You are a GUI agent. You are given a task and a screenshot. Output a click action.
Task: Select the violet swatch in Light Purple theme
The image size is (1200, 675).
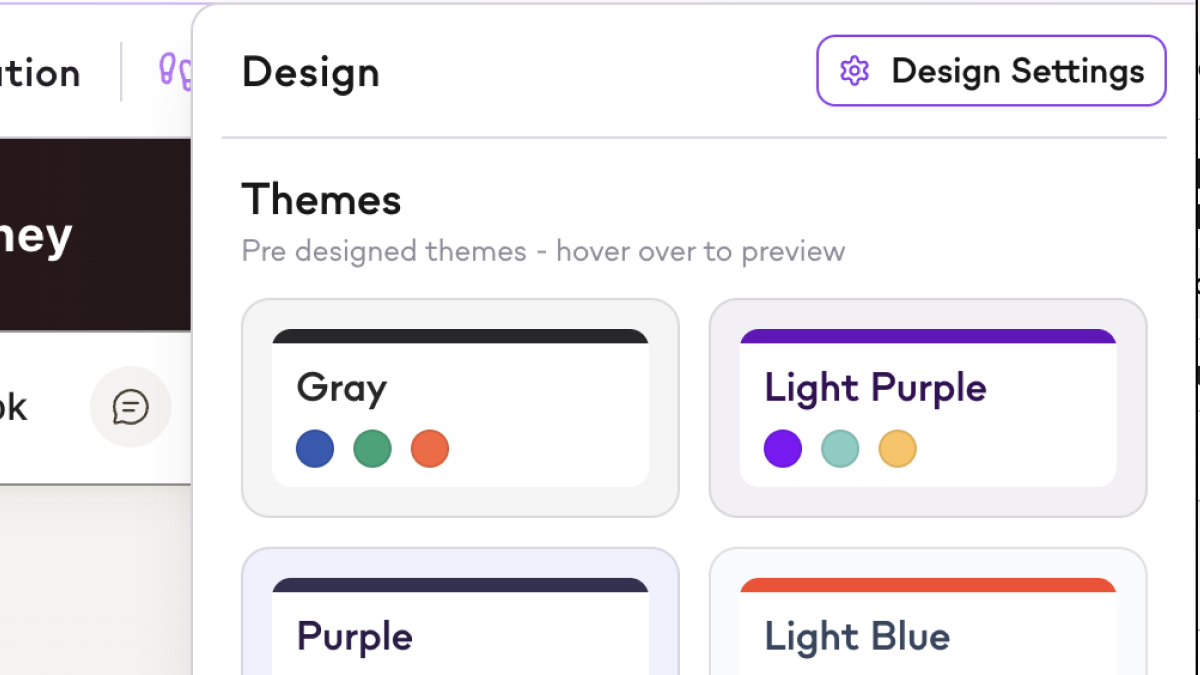pyautogui.click(x=783, y=449)
